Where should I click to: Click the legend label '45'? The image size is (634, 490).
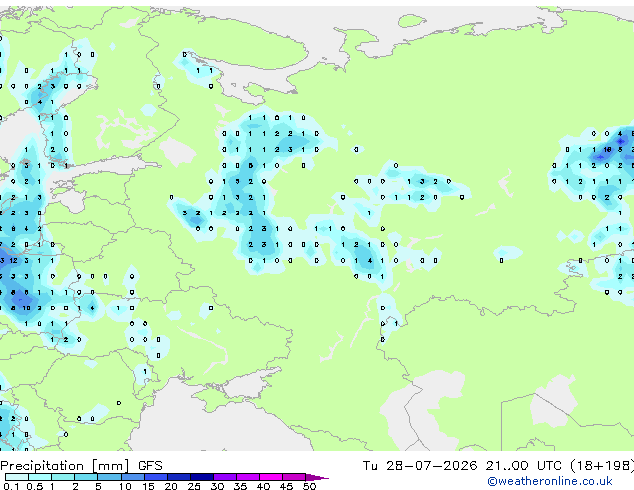[286, 486]
